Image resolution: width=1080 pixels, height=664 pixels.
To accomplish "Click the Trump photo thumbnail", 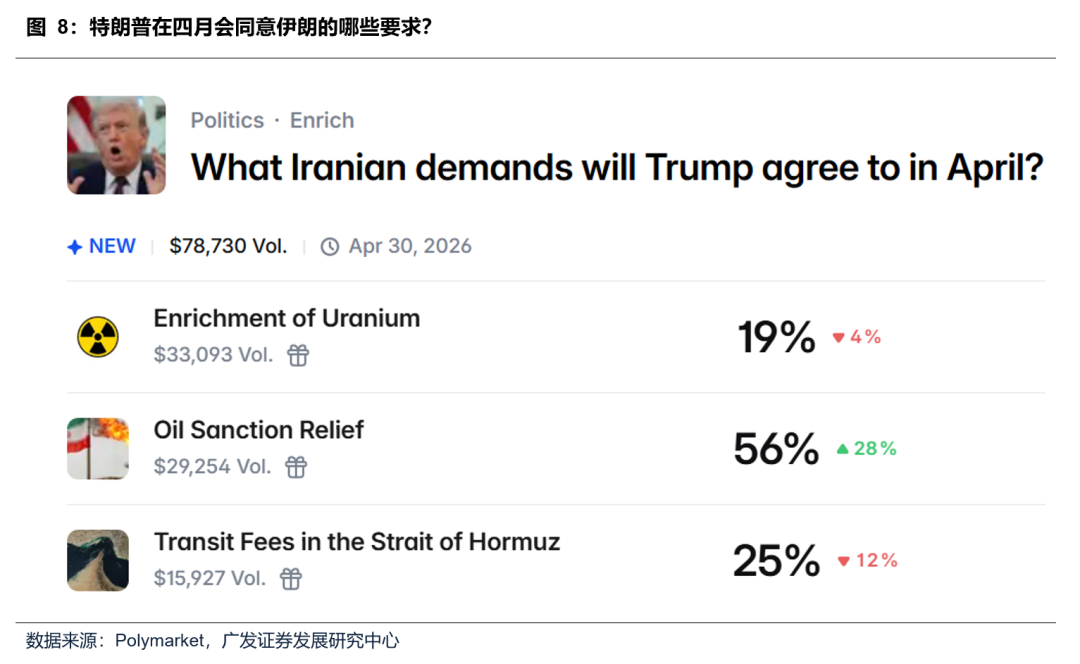I will click(116, 145).
